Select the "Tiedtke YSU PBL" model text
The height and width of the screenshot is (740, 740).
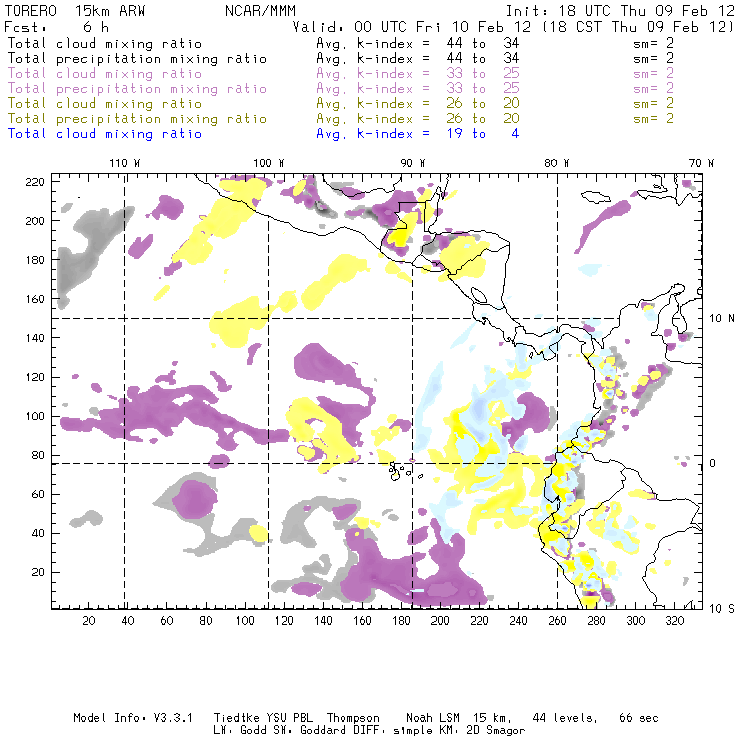tap(263, 718)
